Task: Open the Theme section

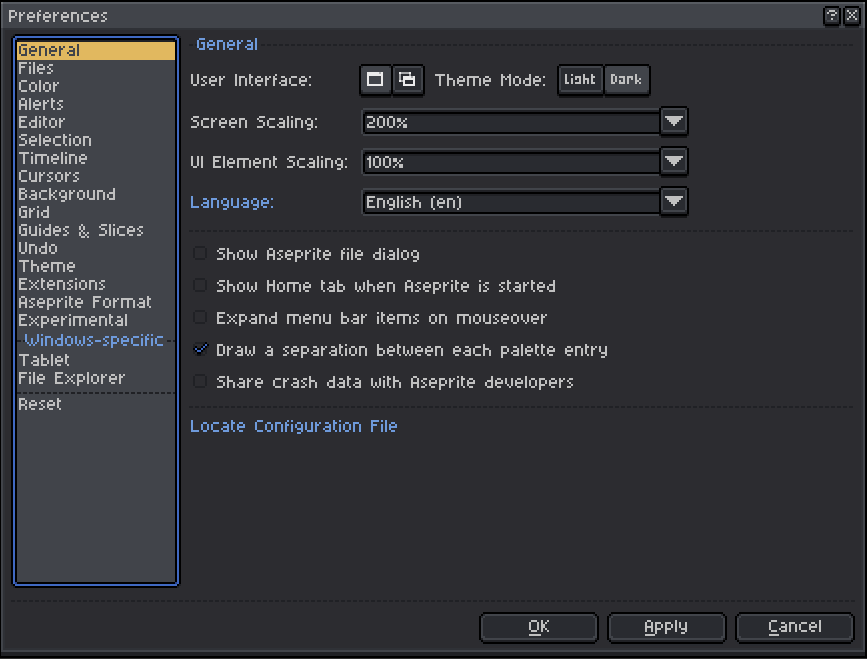Action: pos(96,266)
